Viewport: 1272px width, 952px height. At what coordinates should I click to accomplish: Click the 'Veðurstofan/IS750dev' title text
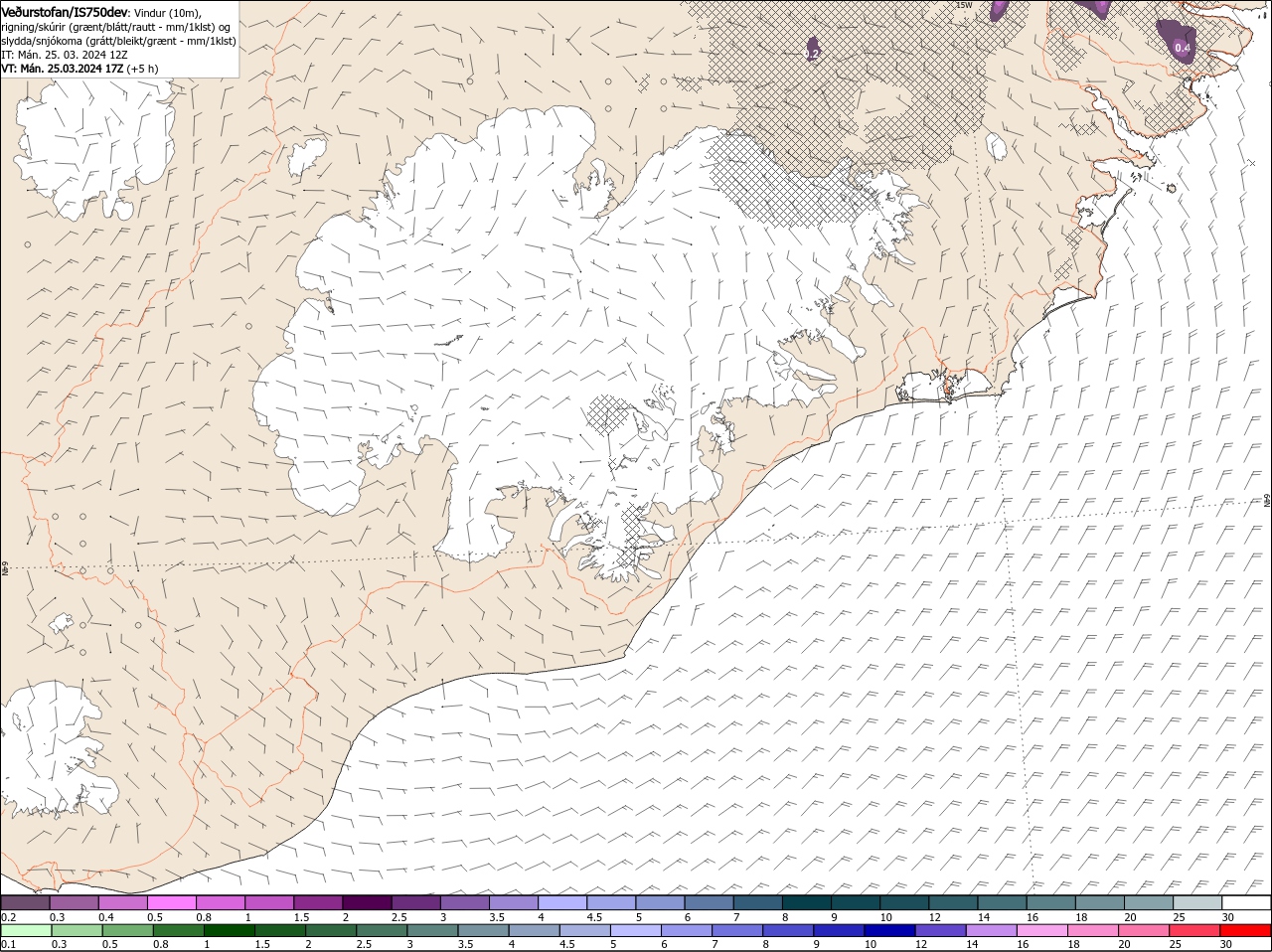coord(64,11)
